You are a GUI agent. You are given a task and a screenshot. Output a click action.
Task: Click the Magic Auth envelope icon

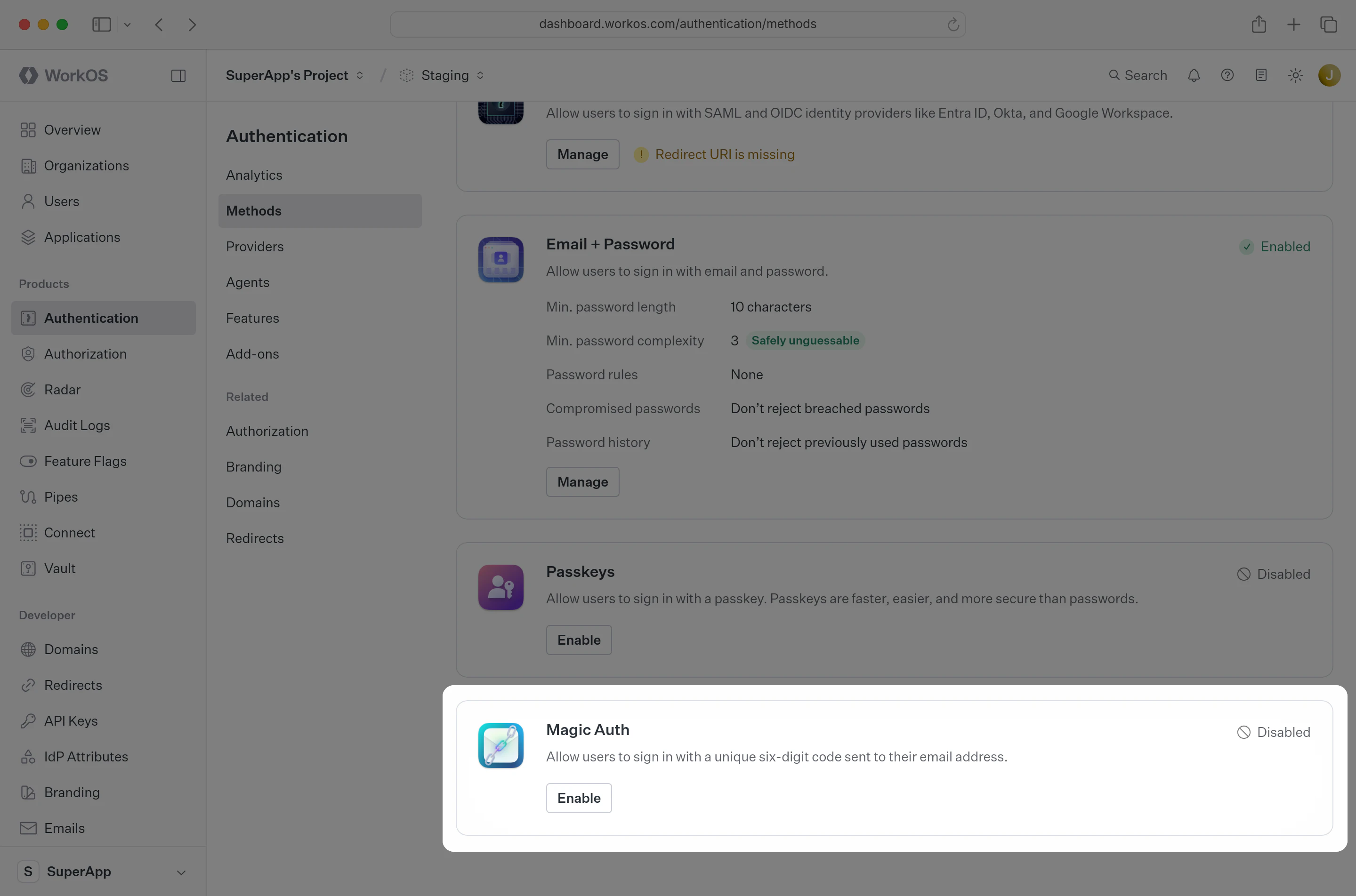tap(501, 745)
